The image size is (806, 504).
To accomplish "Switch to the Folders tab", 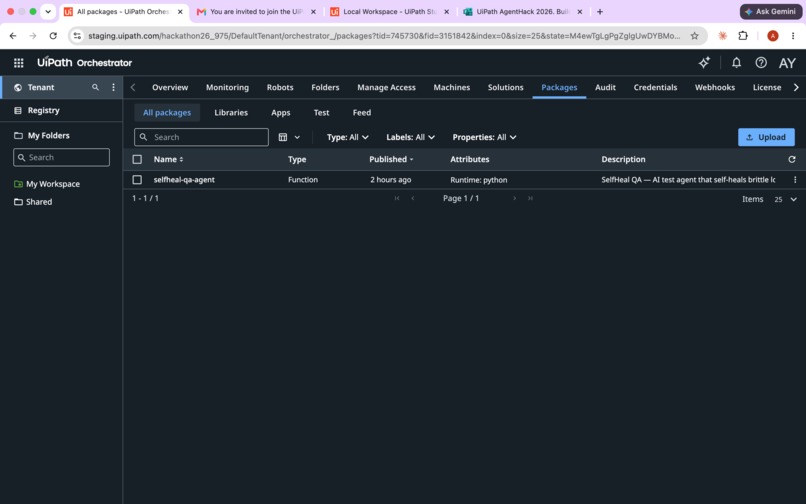I will coord(325,87).
